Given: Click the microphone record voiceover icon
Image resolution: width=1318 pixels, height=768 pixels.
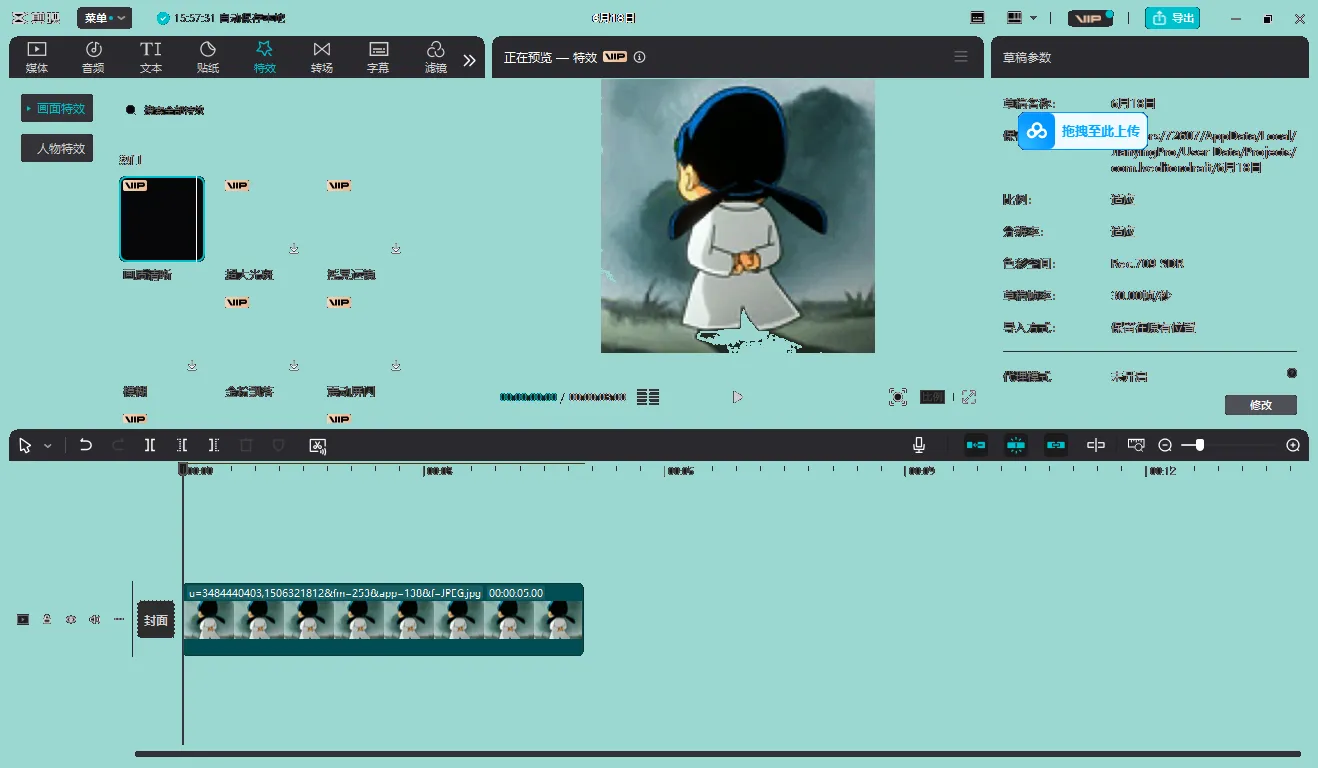Looking at the screenshot, I should (x=918, y=445).
